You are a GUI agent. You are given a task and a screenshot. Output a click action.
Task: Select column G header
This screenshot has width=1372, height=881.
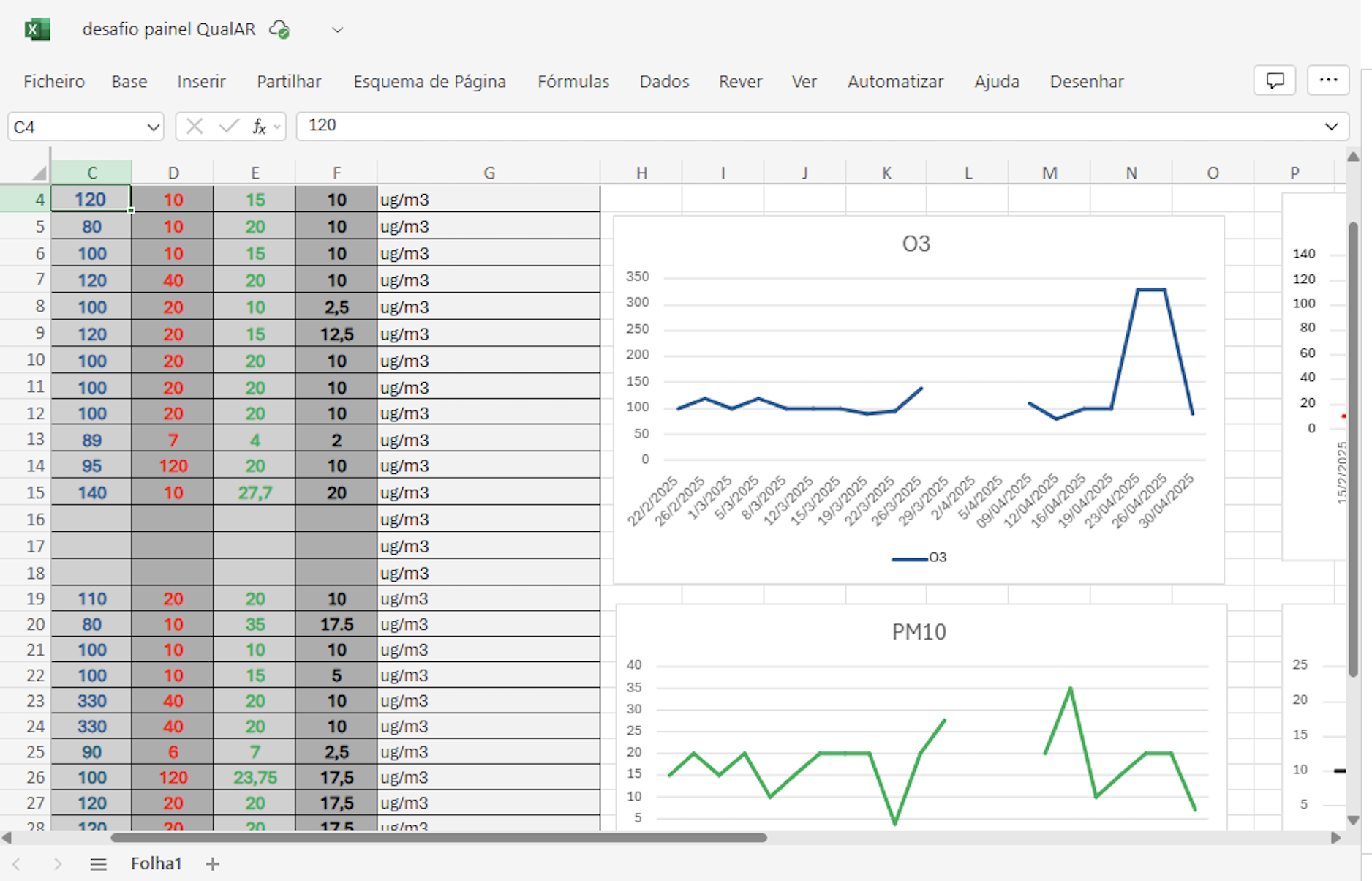489,173
